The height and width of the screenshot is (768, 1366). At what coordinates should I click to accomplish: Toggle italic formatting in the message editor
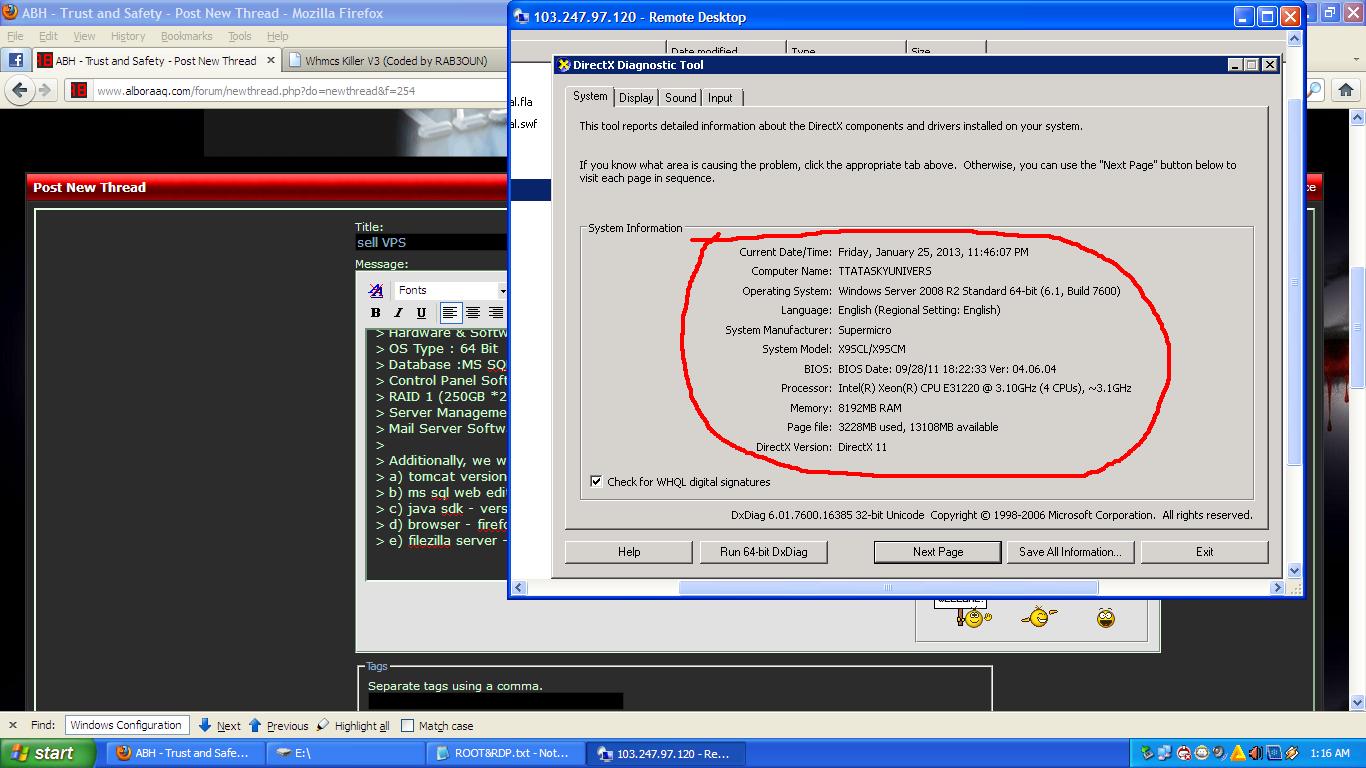(x=398, y=313)
